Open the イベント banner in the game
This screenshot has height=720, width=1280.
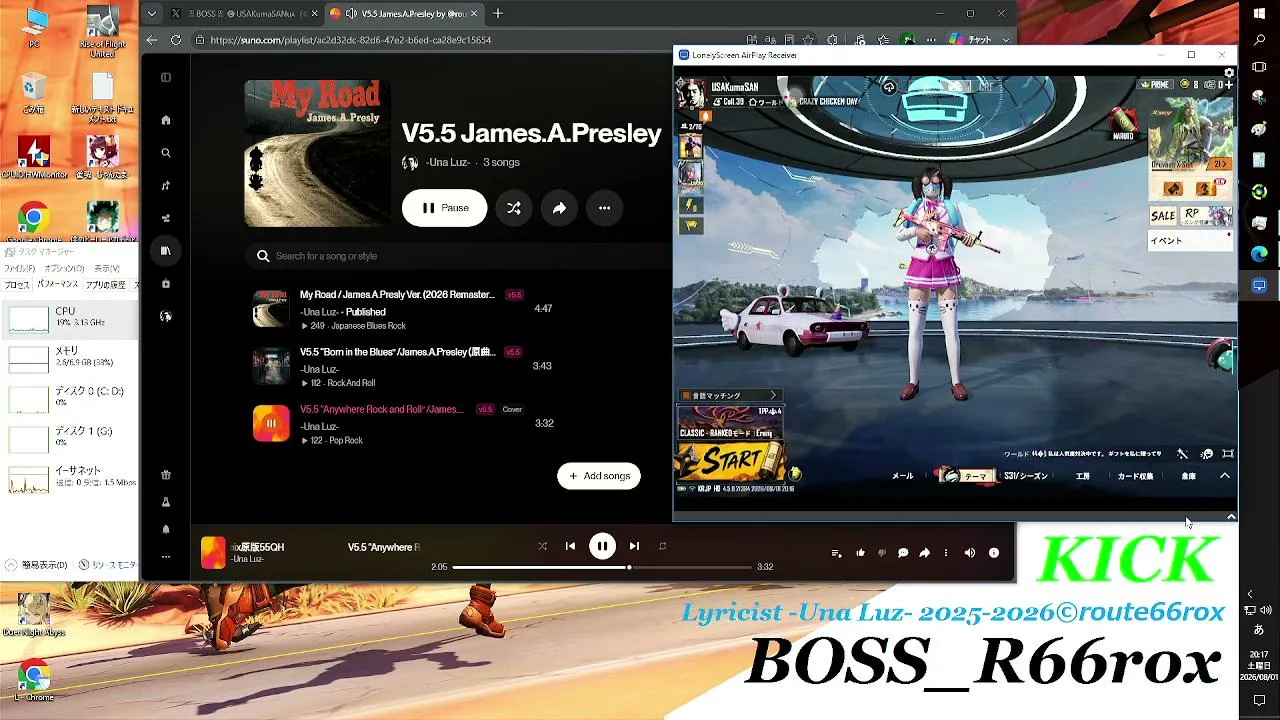(1190, 241)
